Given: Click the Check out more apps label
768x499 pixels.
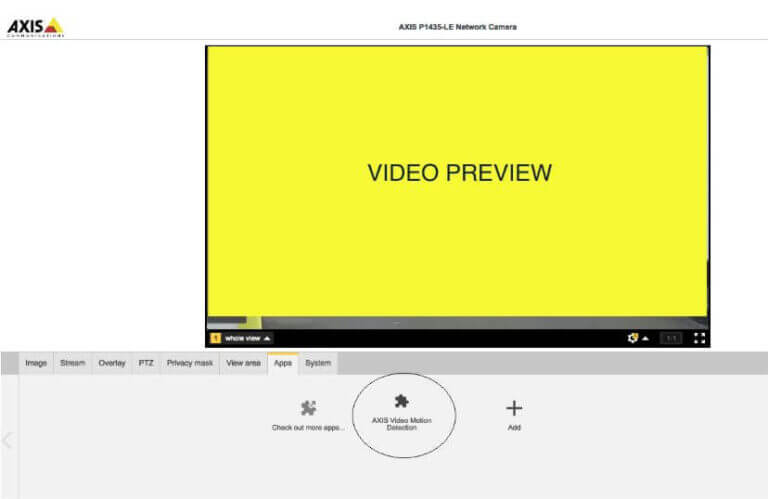Looking at the screenshot, I should pyautogui.click(x=308, y=428).
